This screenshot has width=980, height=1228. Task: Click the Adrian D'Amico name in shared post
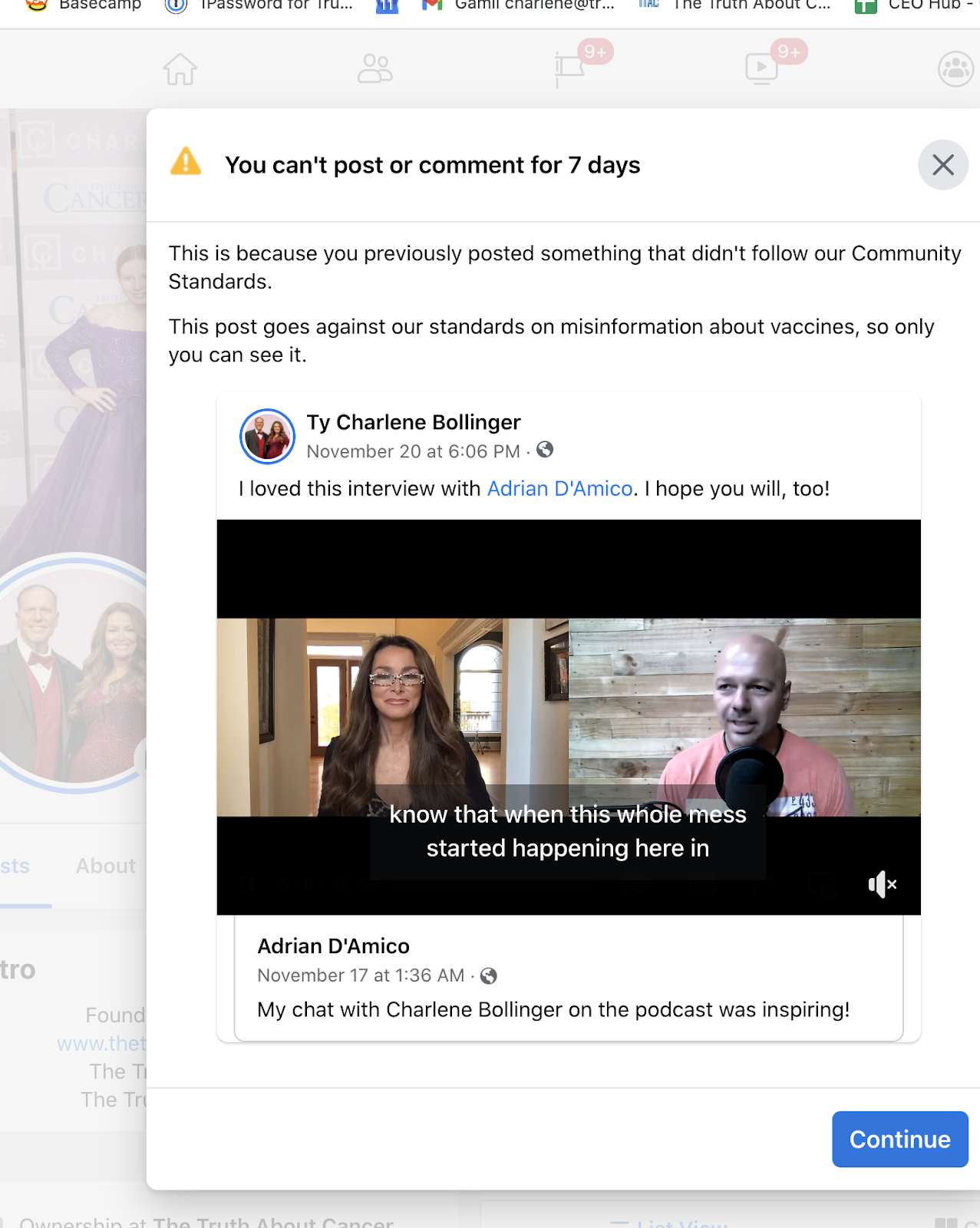pos(334,946)
